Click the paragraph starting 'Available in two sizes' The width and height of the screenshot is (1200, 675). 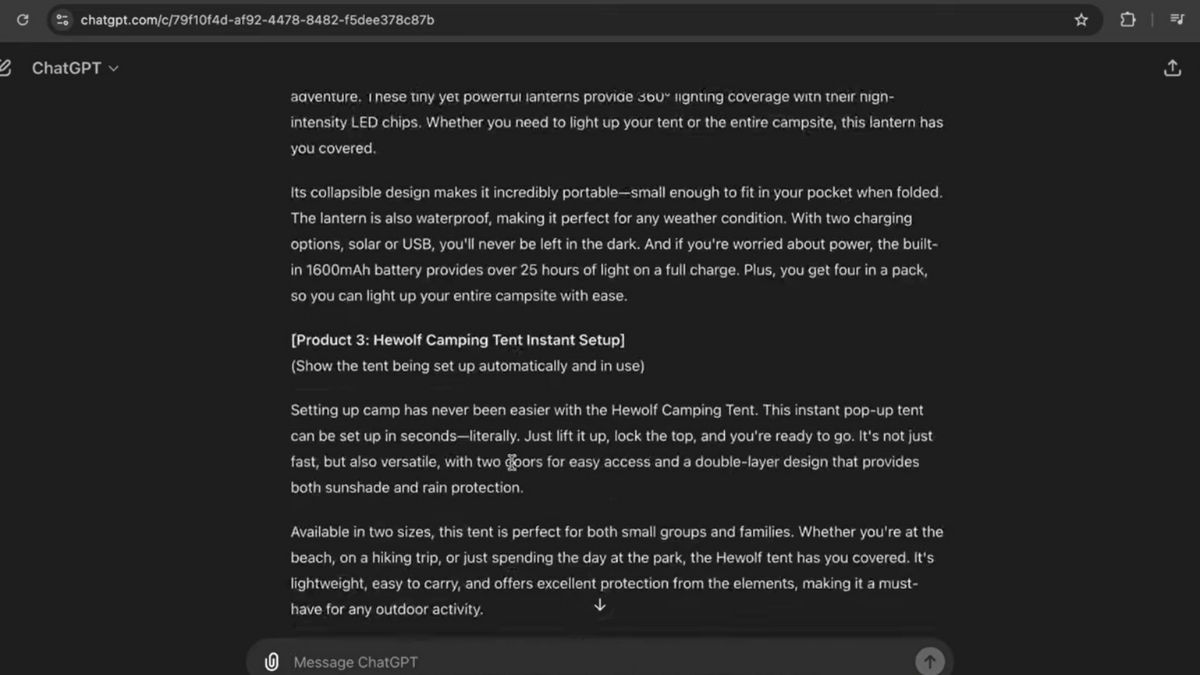point(616,570)
